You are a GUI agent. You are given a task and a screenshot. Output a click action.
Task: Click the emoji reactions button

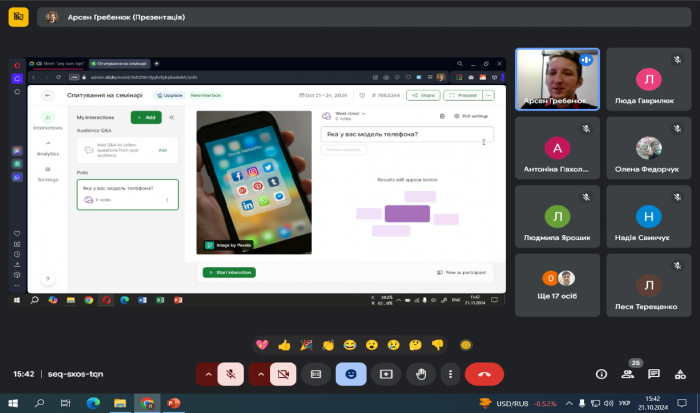(351, 373)
